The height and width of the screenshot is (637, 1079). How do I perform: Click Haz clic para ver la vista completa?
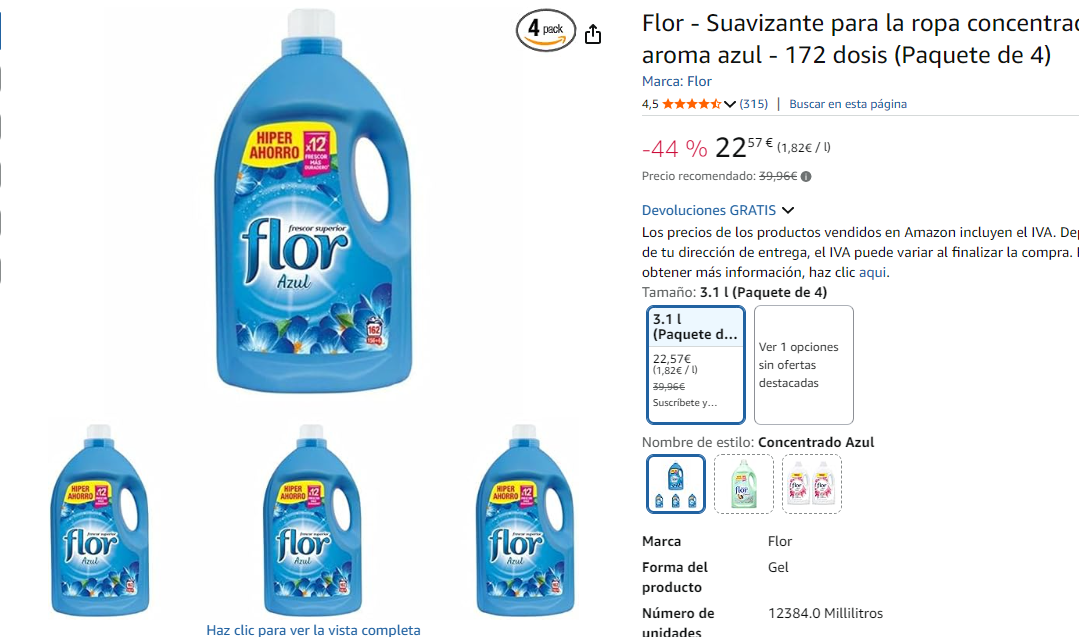313,629
